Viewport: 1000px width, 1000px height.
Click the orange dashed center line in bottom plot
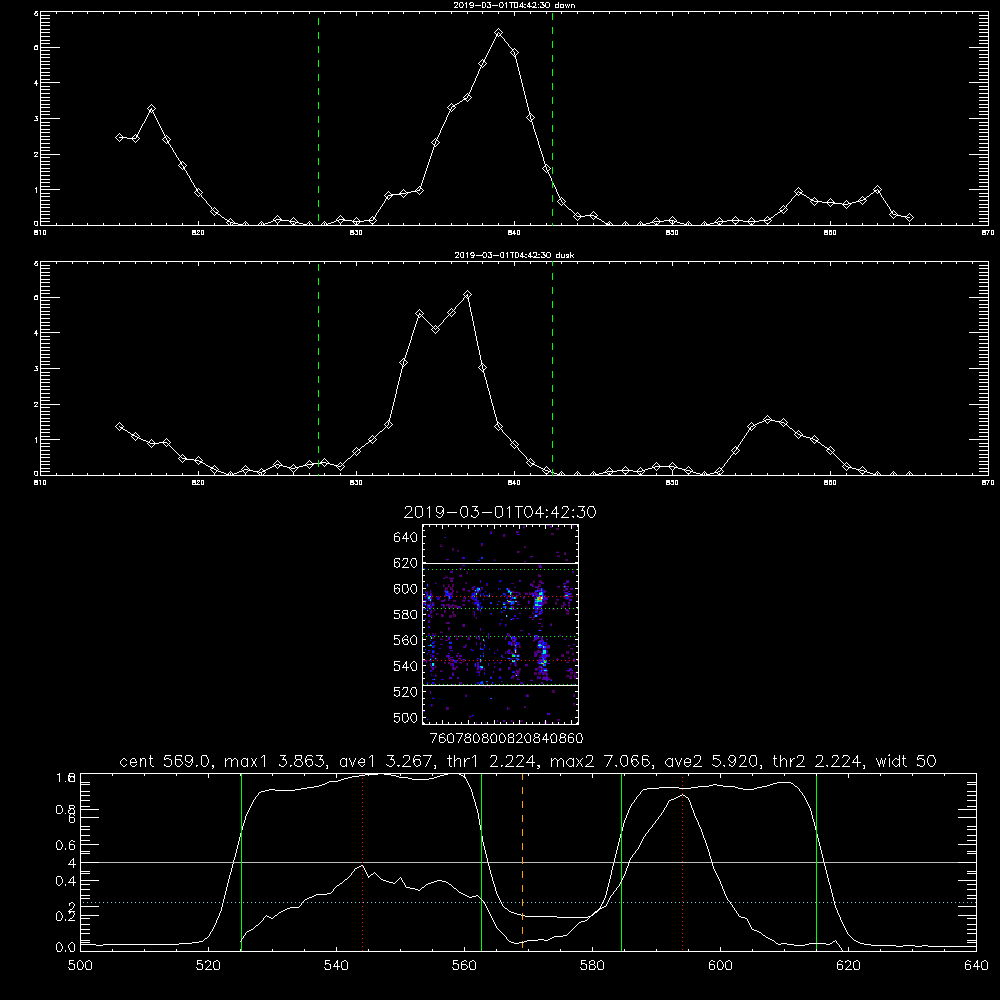[x=522, y=861]
